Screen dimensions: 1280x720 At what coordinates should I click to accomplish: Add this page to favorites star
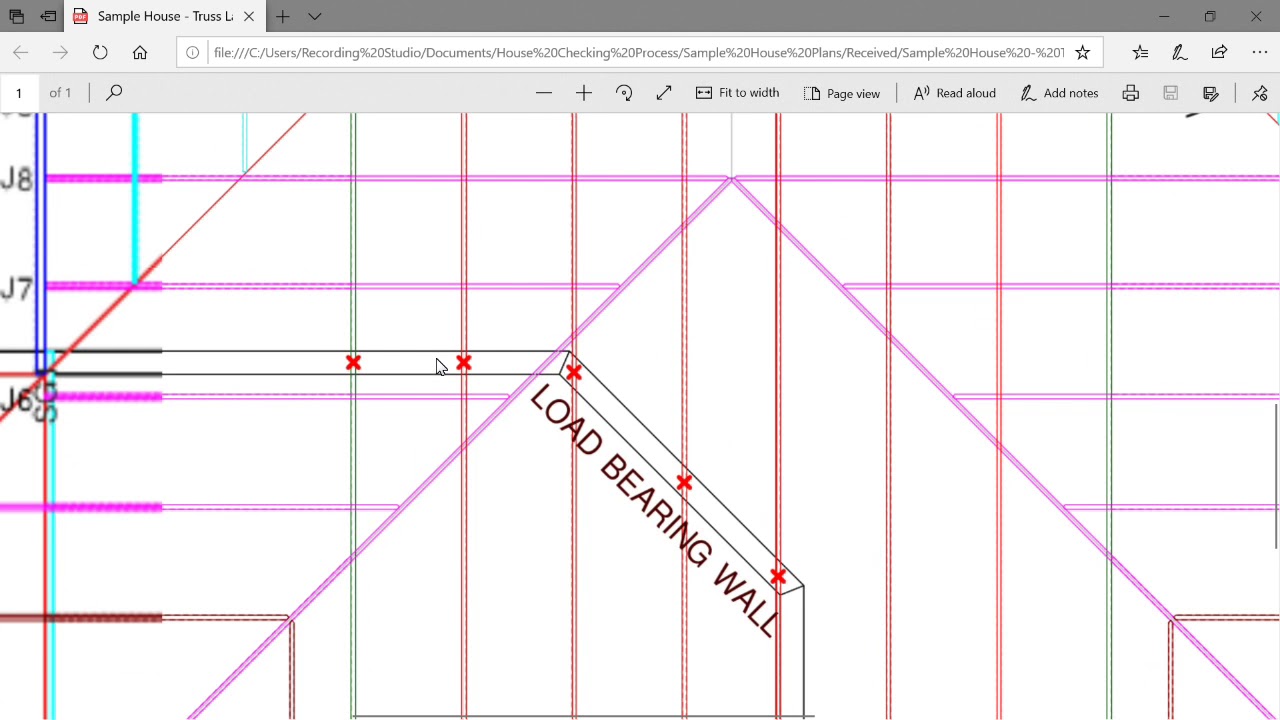pyautogui.click(x=1083, y=53)
